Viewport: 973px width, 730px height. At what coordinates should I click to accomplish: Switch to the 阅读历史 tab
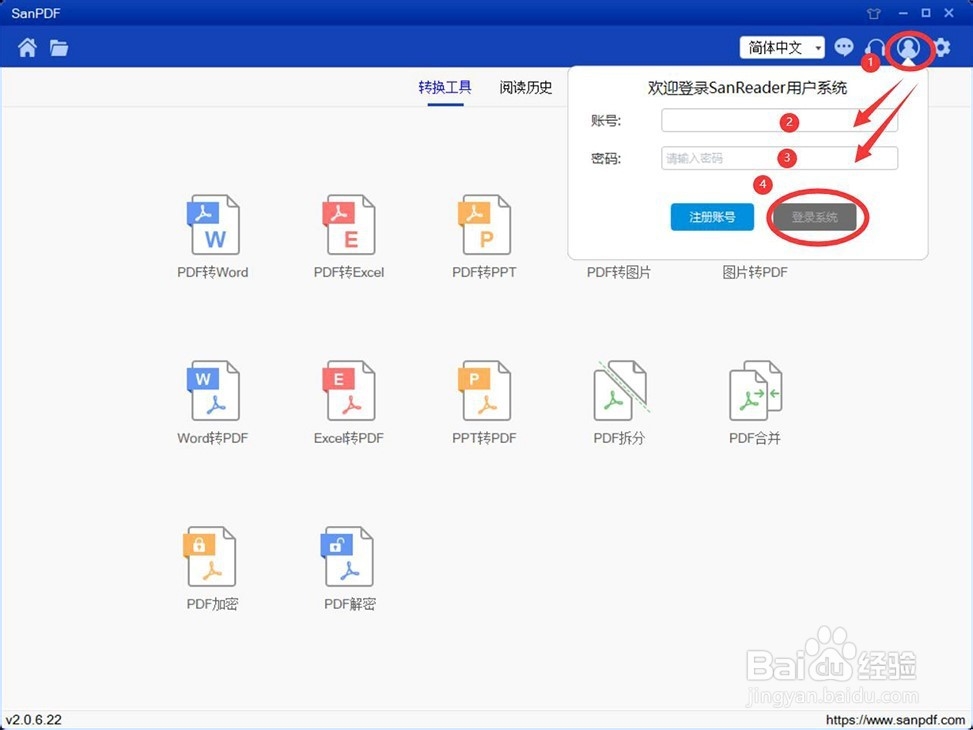tap(526, 88)
